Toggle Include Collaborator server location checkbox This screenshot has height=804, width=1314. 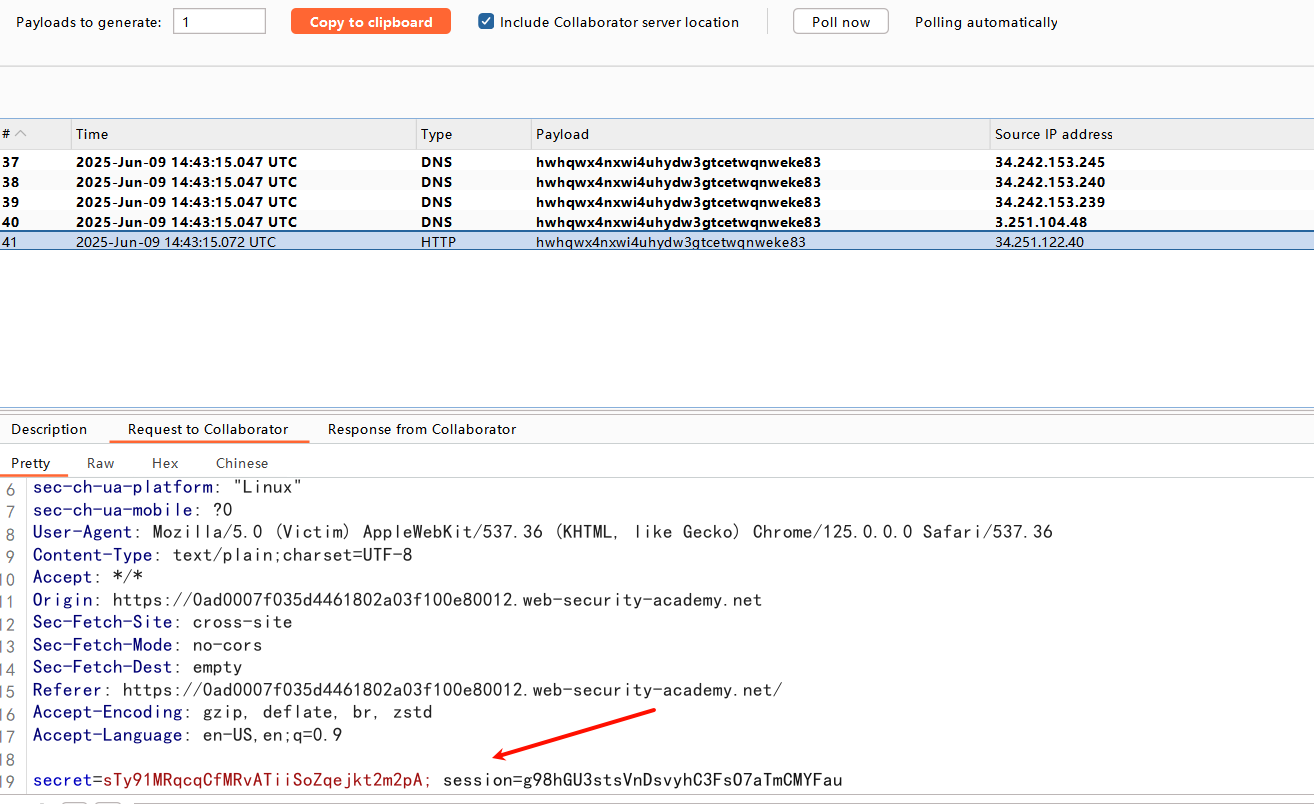coord(486,22)
